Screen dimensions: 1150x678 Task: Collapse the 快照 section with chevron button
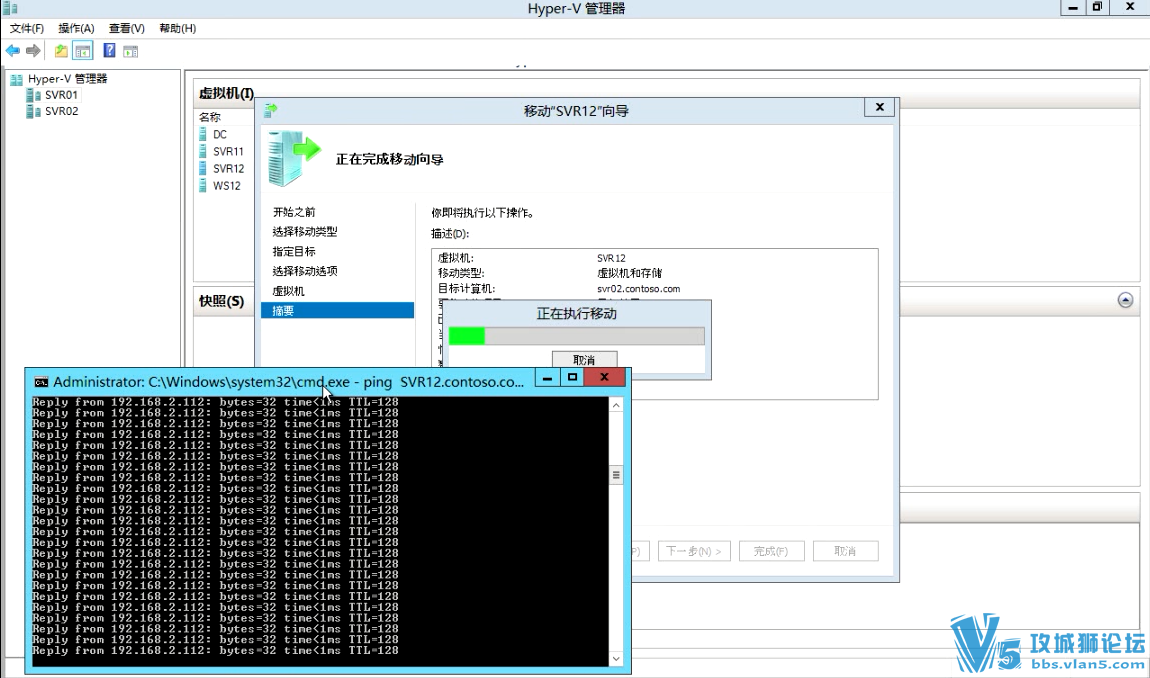point(1125,300)
